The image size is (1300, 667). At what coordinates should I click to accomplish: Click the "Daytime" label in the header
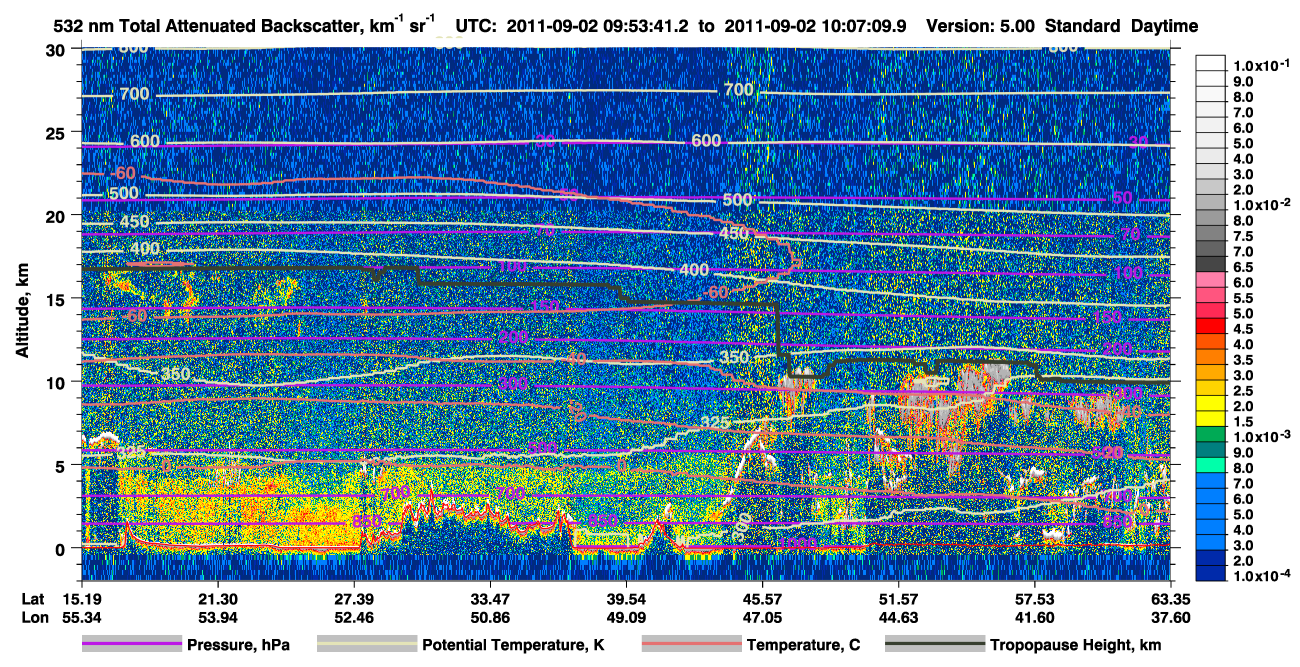coord(1165,26)
